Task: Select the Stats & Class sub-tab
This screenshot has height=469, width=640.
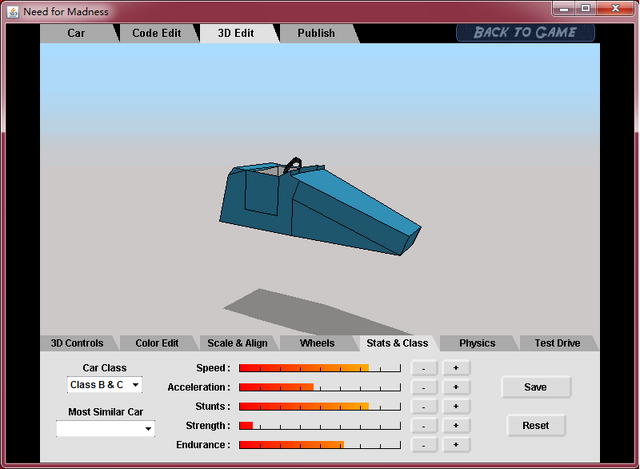Action: [397, 343]
